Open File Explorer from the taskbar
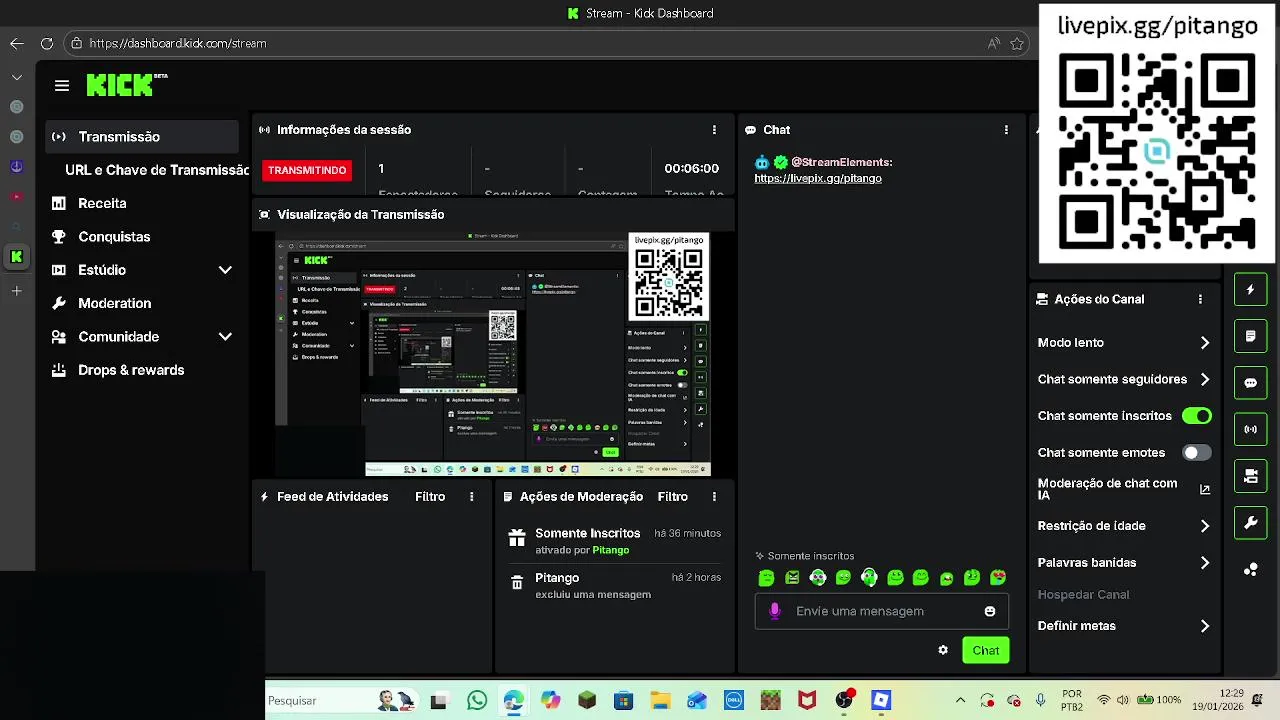The height and width of the screenshot is (720, 1280). pyautogui.click(x=660, y=700)
